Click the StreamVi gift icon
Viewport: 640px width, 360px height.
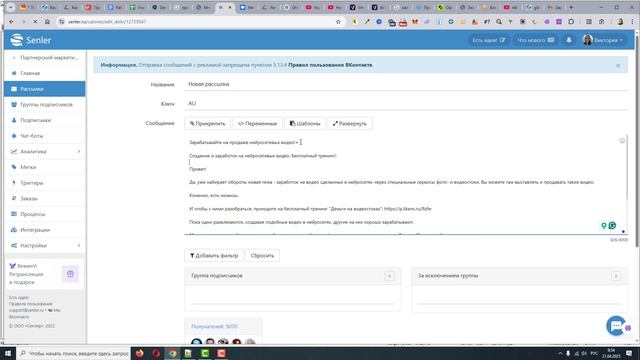[70, 274]
